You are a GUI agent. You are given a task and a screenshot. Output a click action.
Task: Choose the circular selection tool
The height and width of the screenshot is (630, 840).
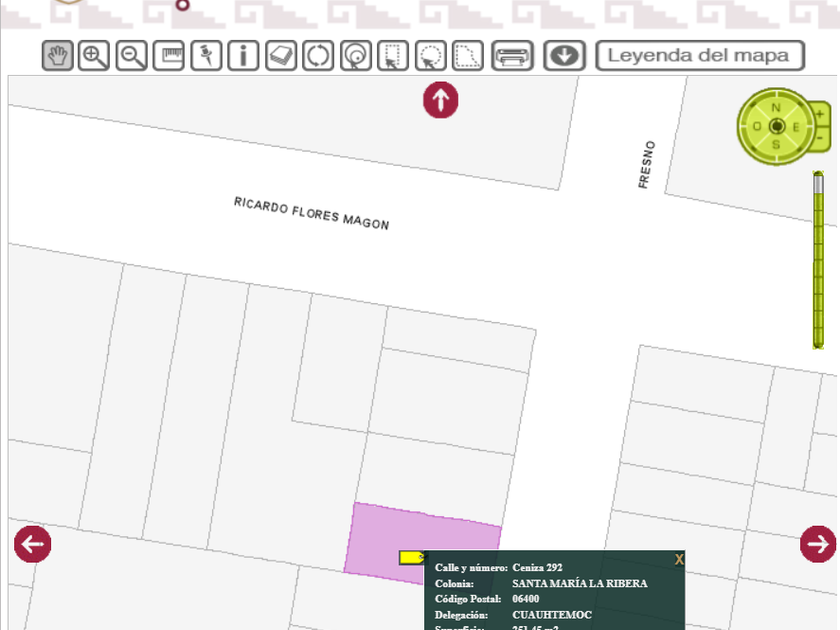(430, 56)
